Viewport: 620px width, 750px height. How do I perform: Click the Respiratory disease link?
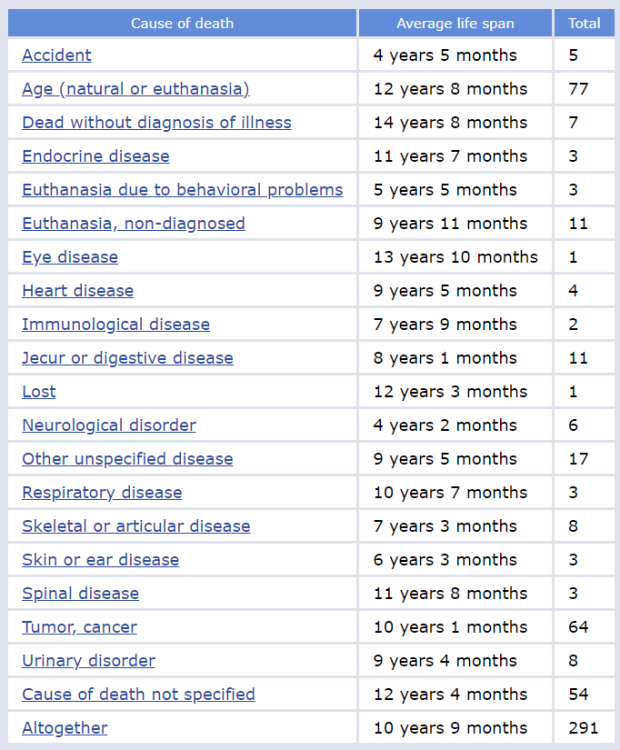point(102,492)
